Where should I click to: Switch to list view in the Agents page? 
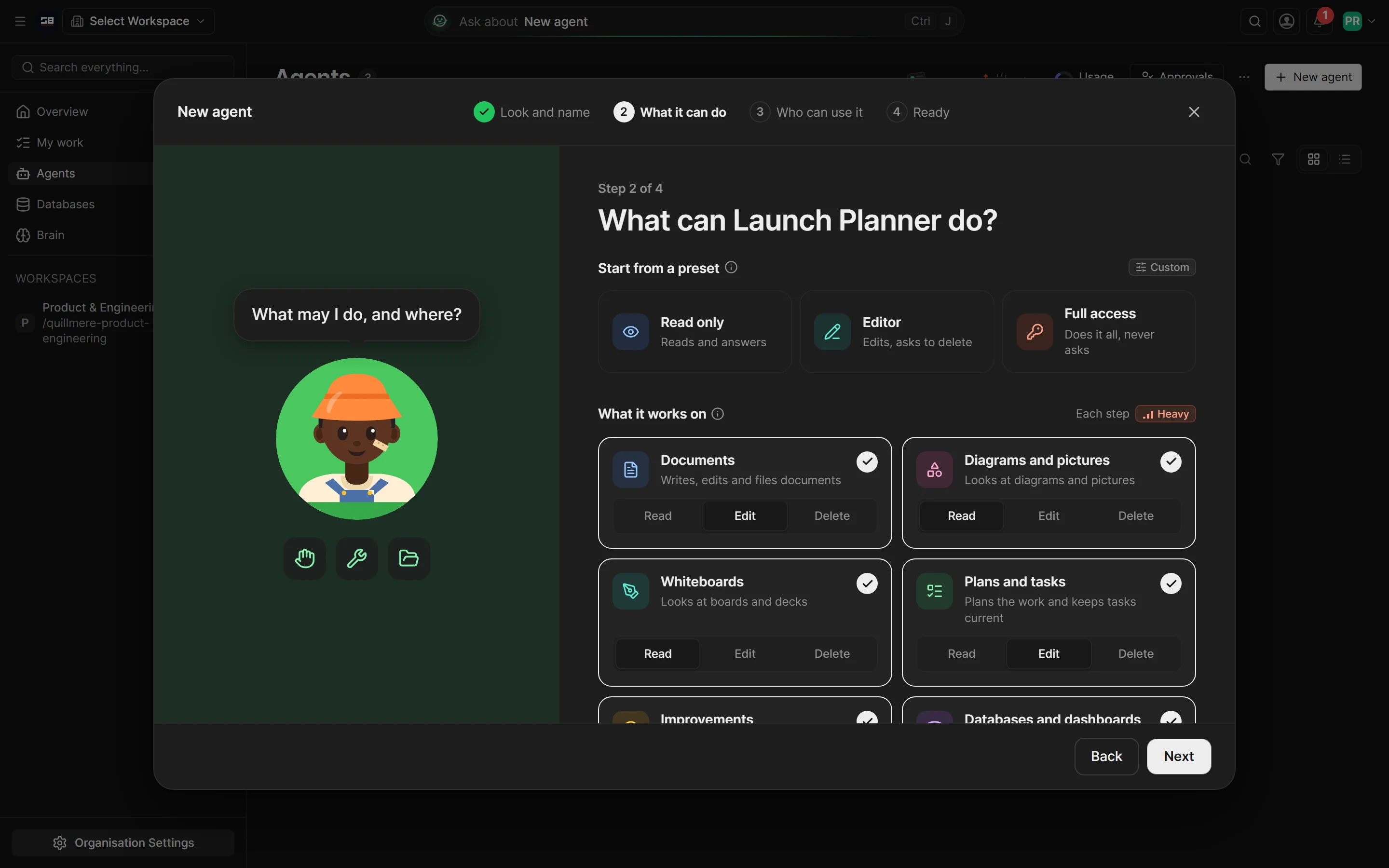coord(1344,159)
